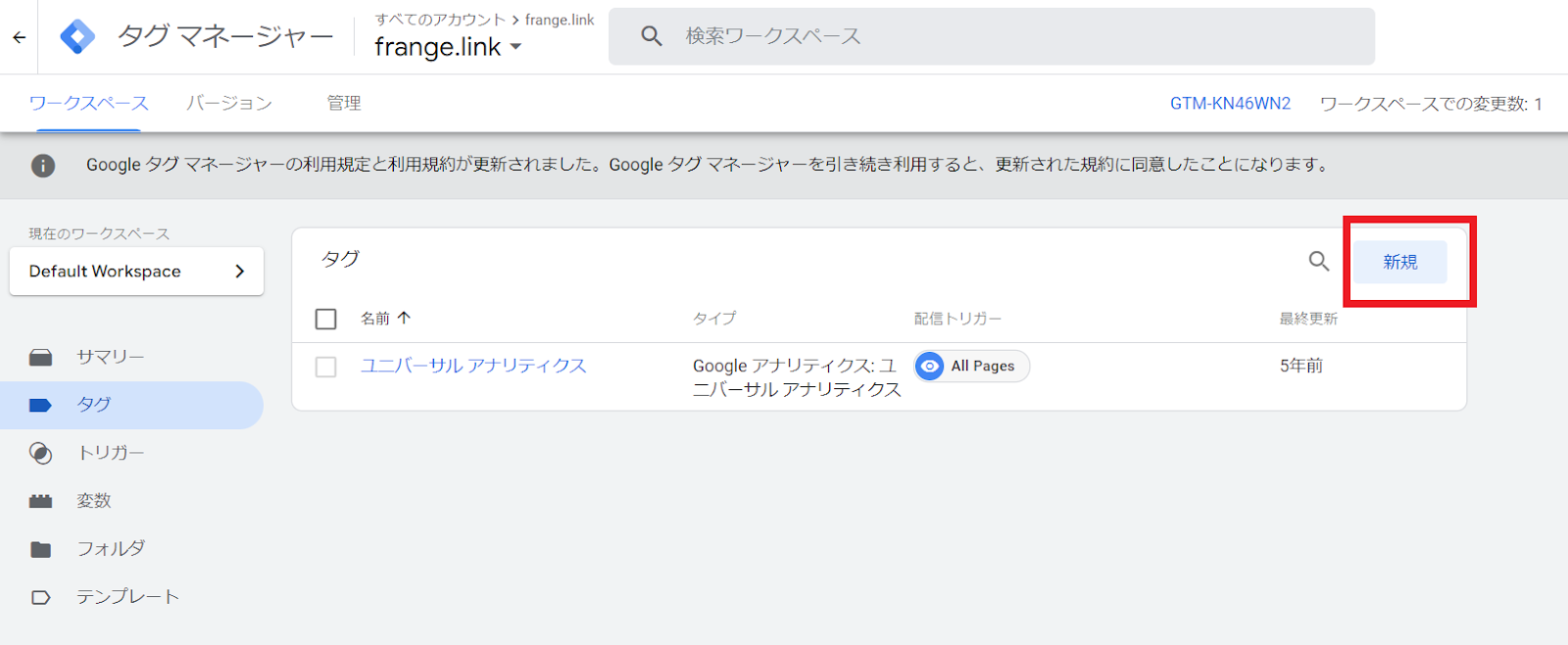1568x645 pixels.
Task: Click the 新規 button to create a tag
Action: coord(1400,262)
